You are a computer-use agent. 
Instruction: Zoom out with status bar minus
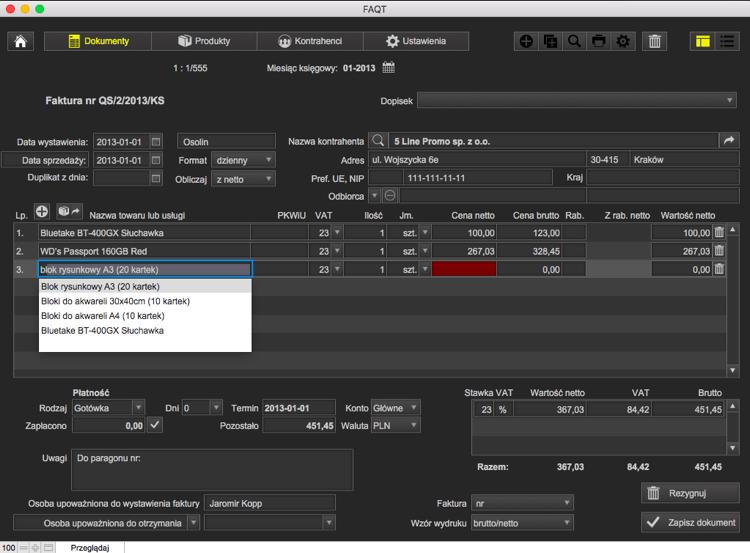23,548
